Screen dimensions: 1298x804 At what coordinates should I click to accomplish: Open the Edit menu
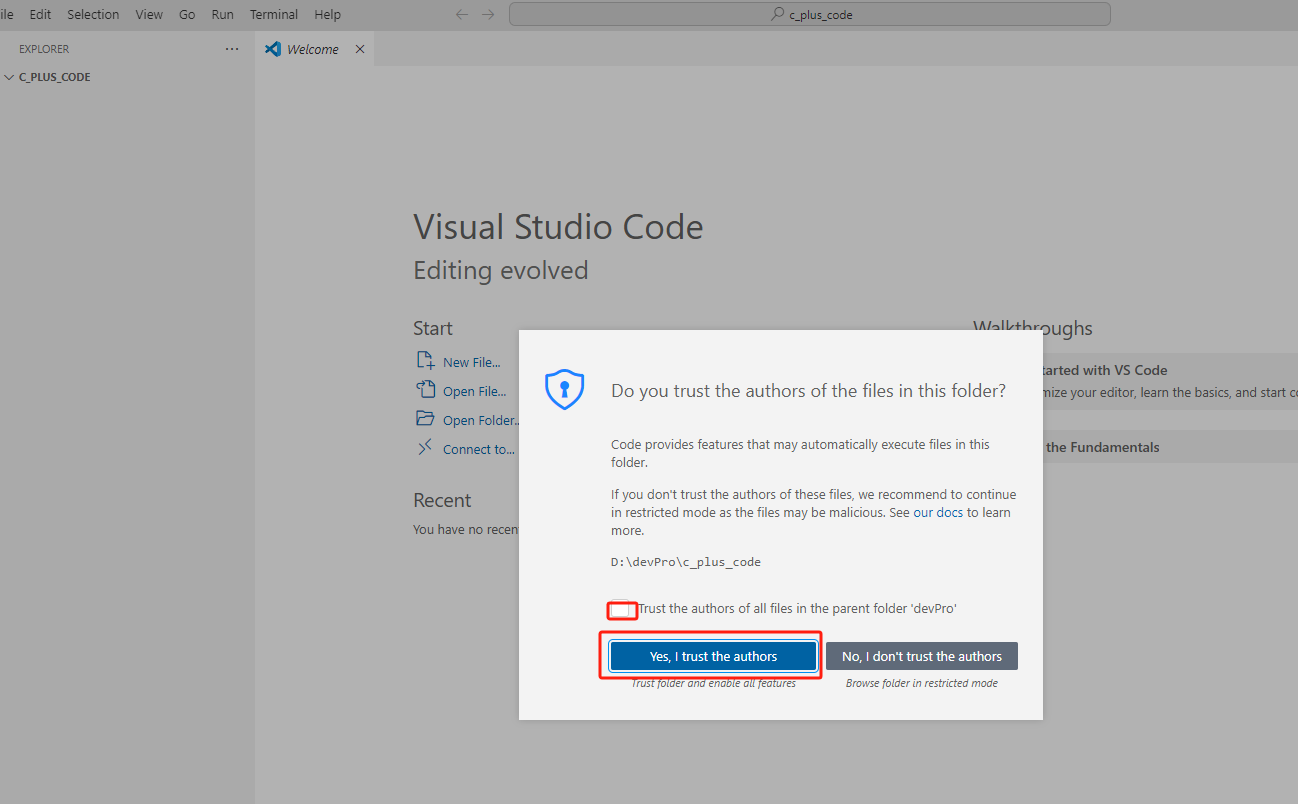(x=40, y=14)
